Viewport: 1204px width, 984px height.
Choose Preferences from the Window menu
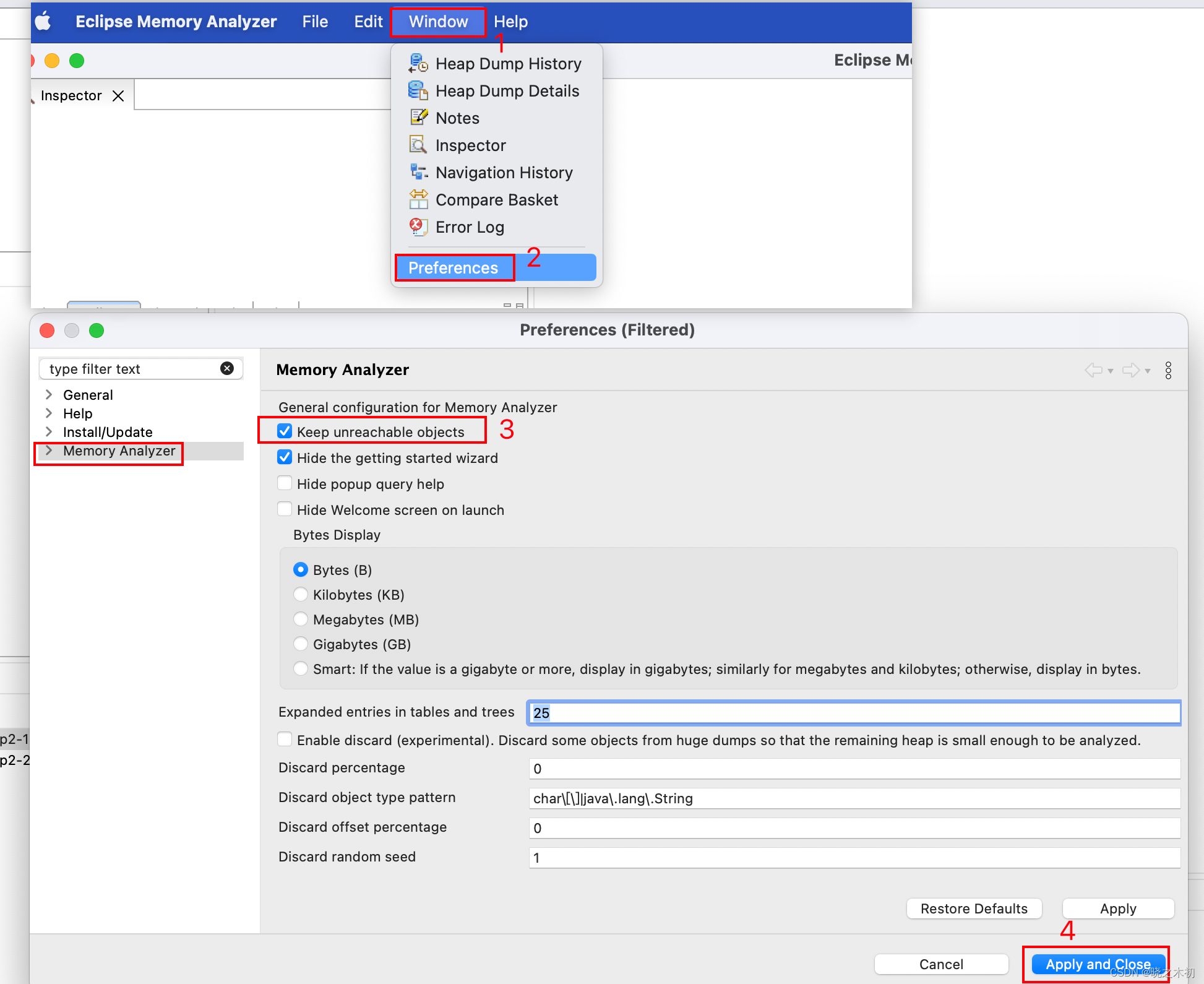click(496, 267)
